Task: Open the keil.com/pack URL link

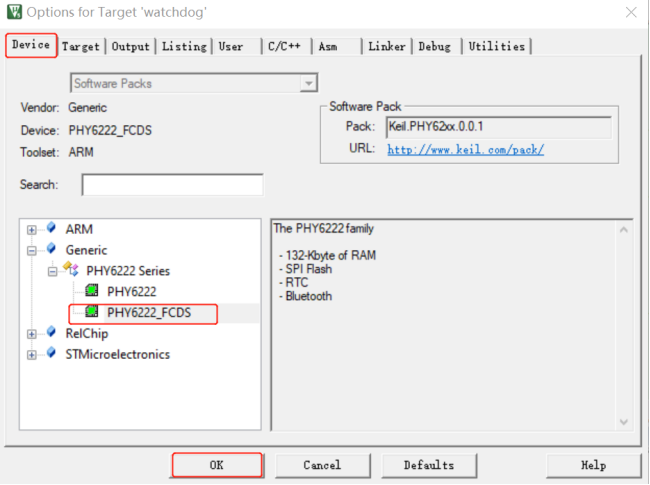Action: coord(466,149)
